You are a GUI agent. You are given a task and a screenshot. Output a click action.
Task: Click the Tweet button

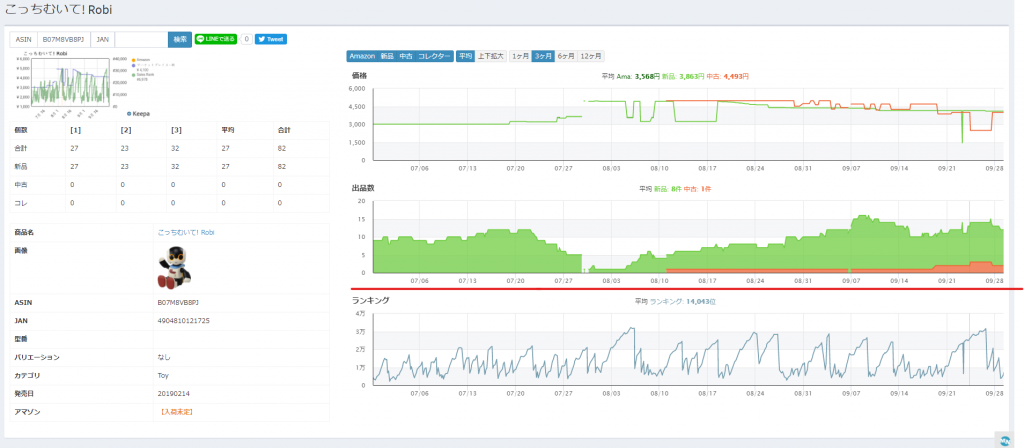(x=271, y=39)
